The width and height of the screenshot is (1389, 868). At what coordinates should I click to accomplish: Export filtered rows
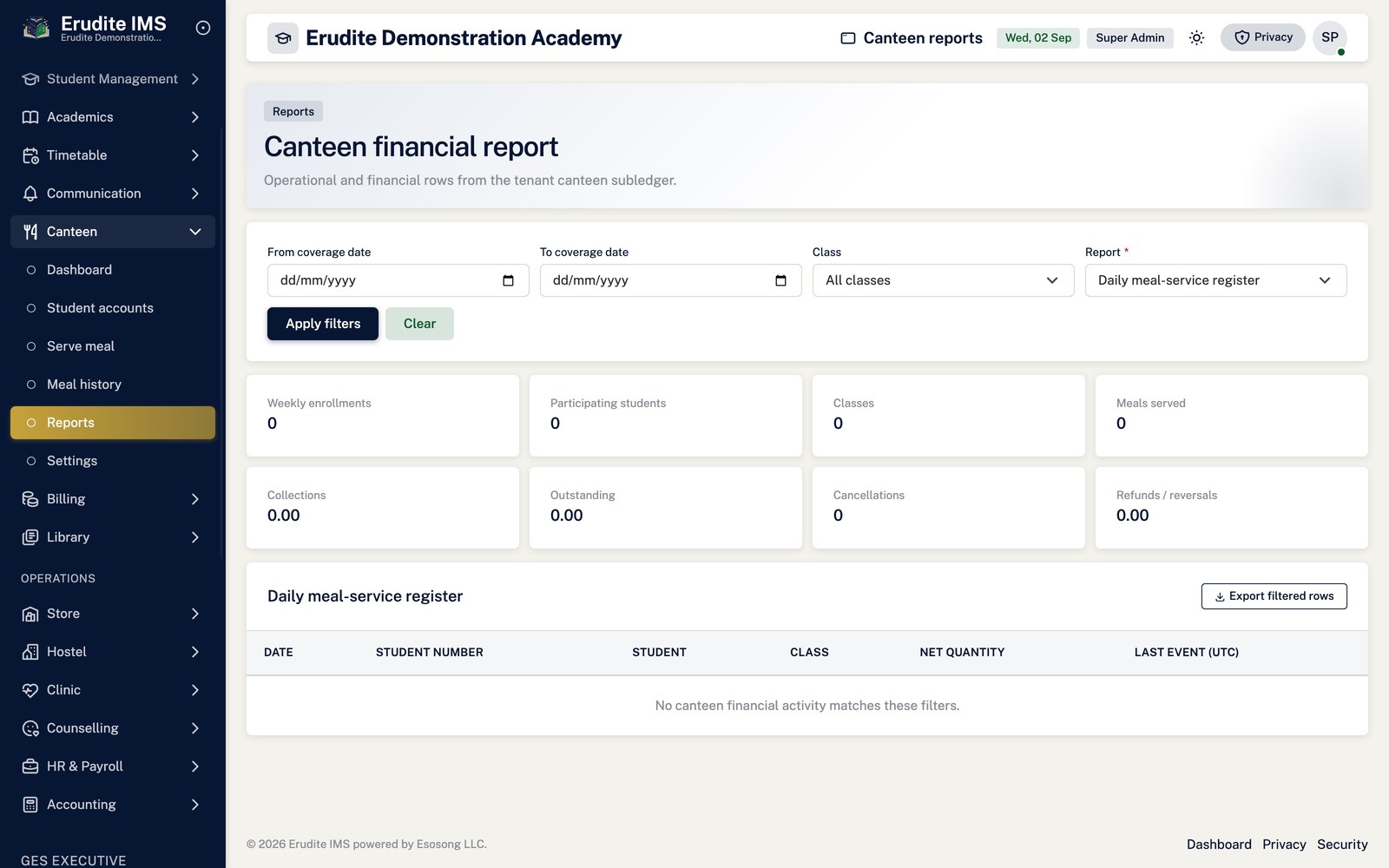(1274, 596)
